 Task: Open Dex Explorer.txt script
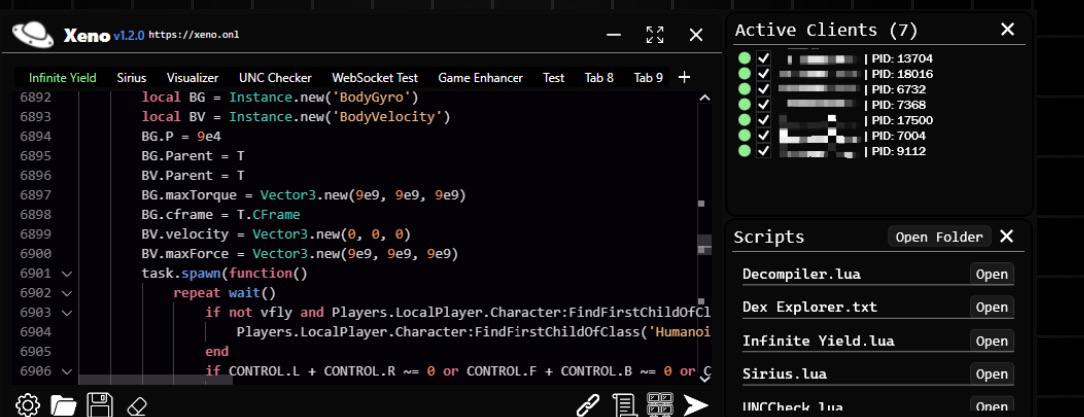pos(991,307)
